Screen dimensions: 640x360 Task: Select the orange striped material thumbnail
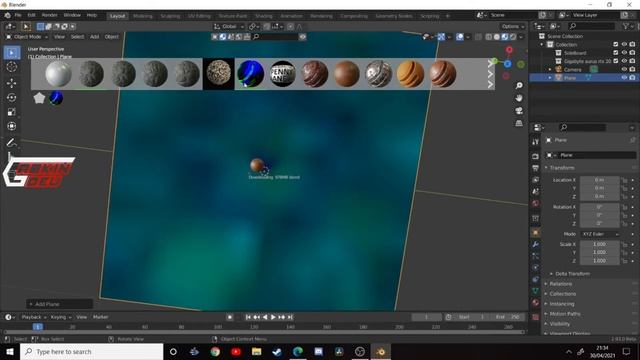[x=410, y=74]
